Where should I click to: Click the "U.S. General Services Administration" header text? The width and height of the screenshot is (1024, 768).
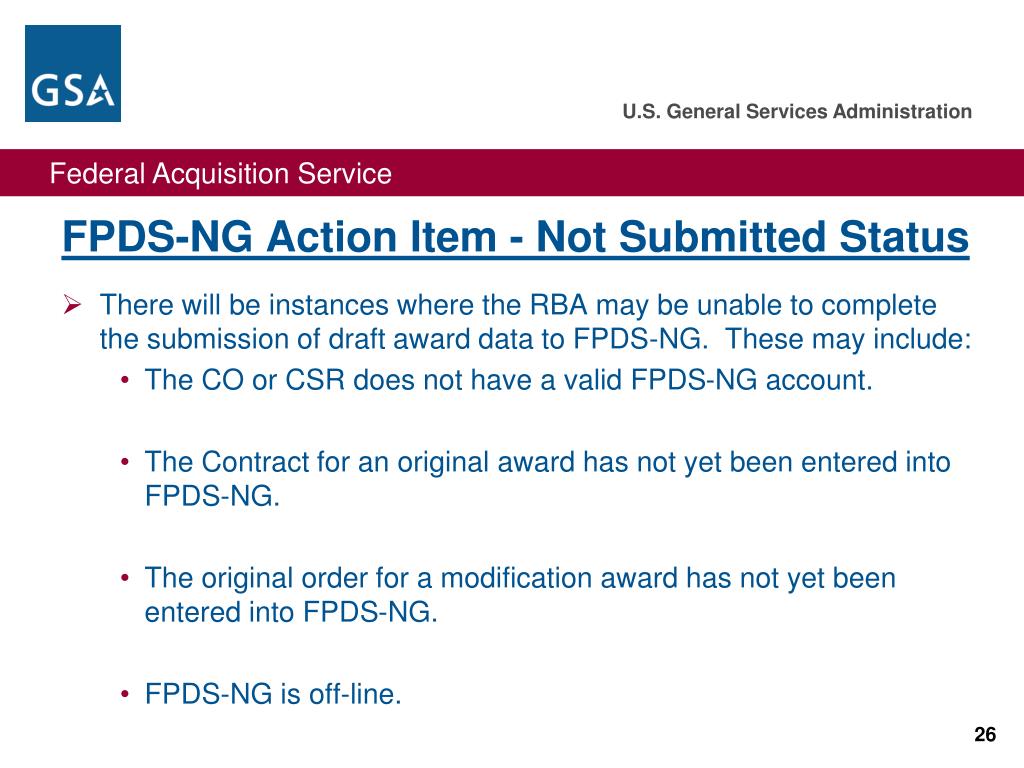tap(796, 111)
